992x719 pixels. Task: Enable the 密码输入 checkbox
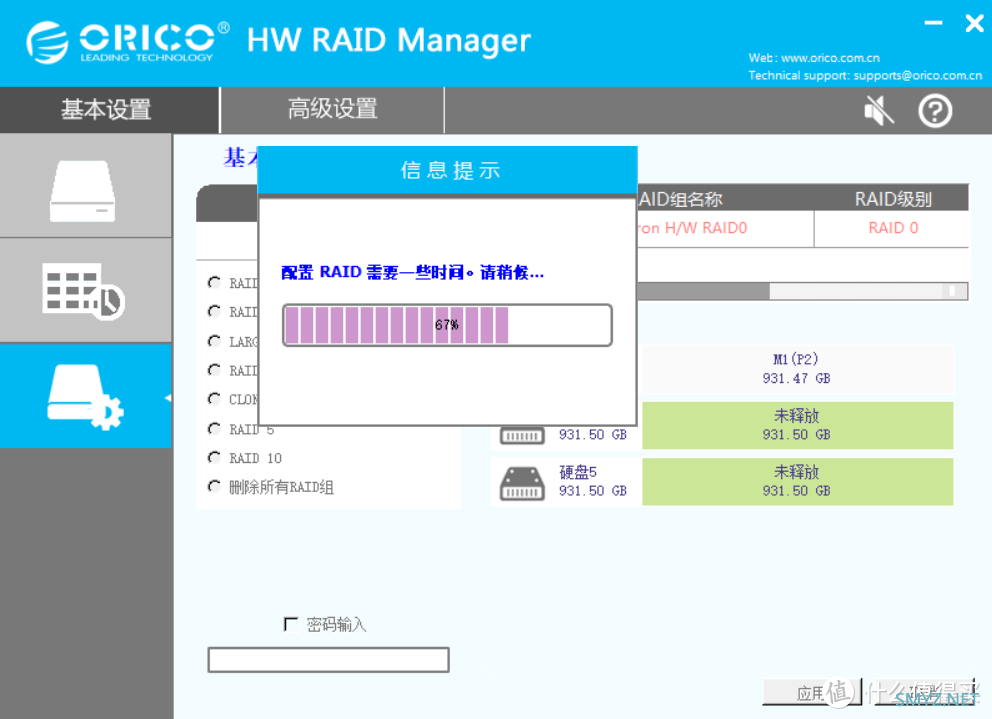(291, 625)
